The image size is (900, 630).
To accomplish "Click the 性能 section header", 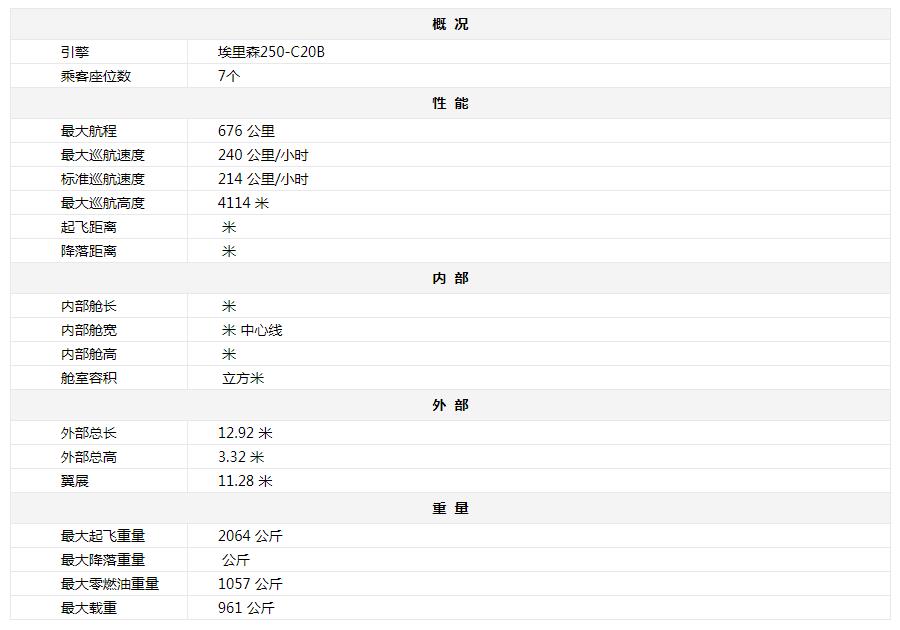I will (x=450, y=103).
